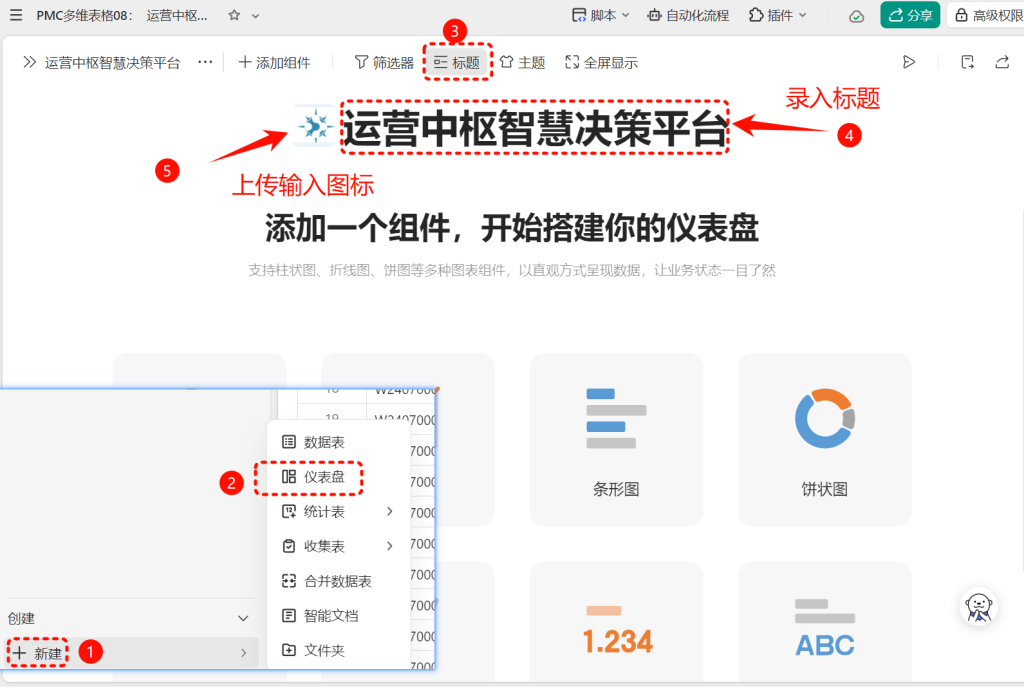Toggle the 标题 option in toolbar

tap(457, 63)
